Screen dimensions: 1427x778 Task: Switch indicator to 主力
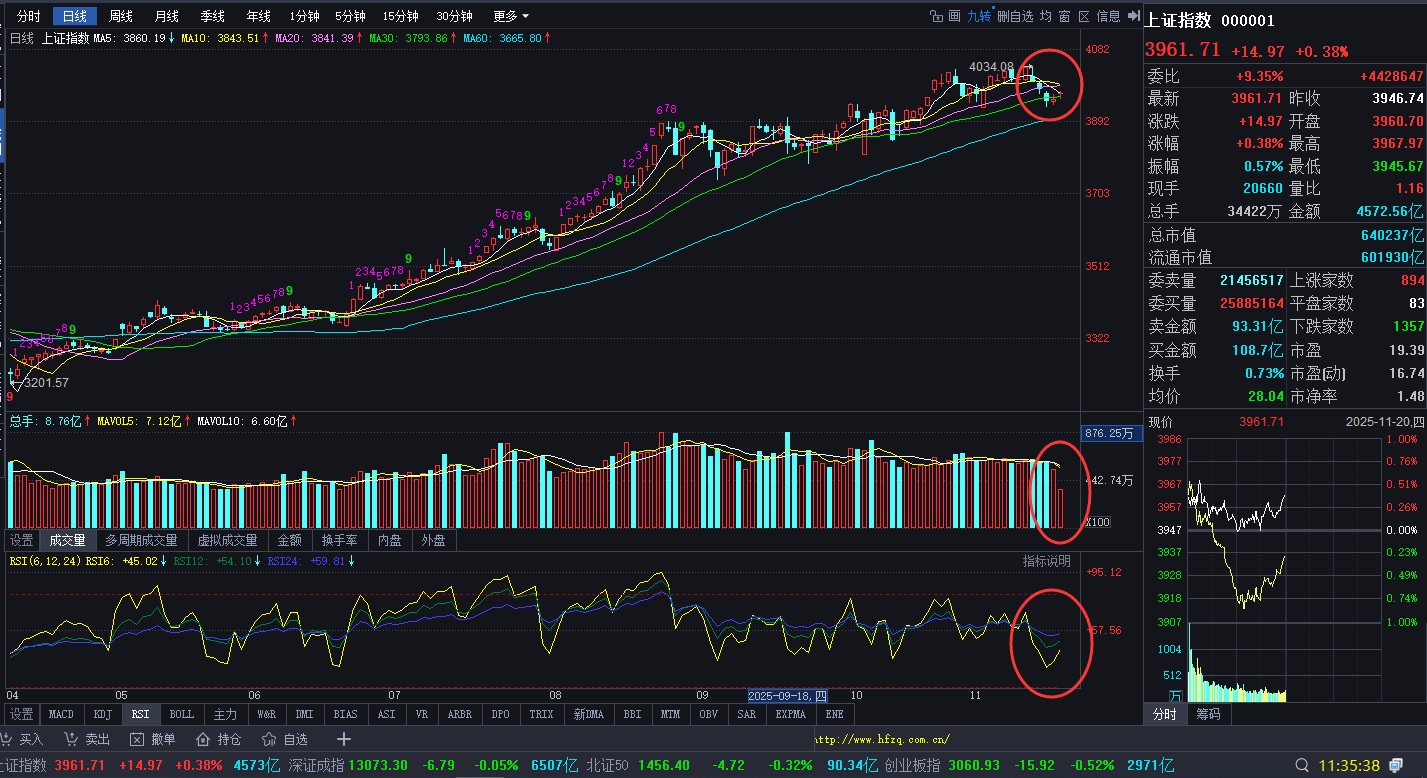point(225,714)
